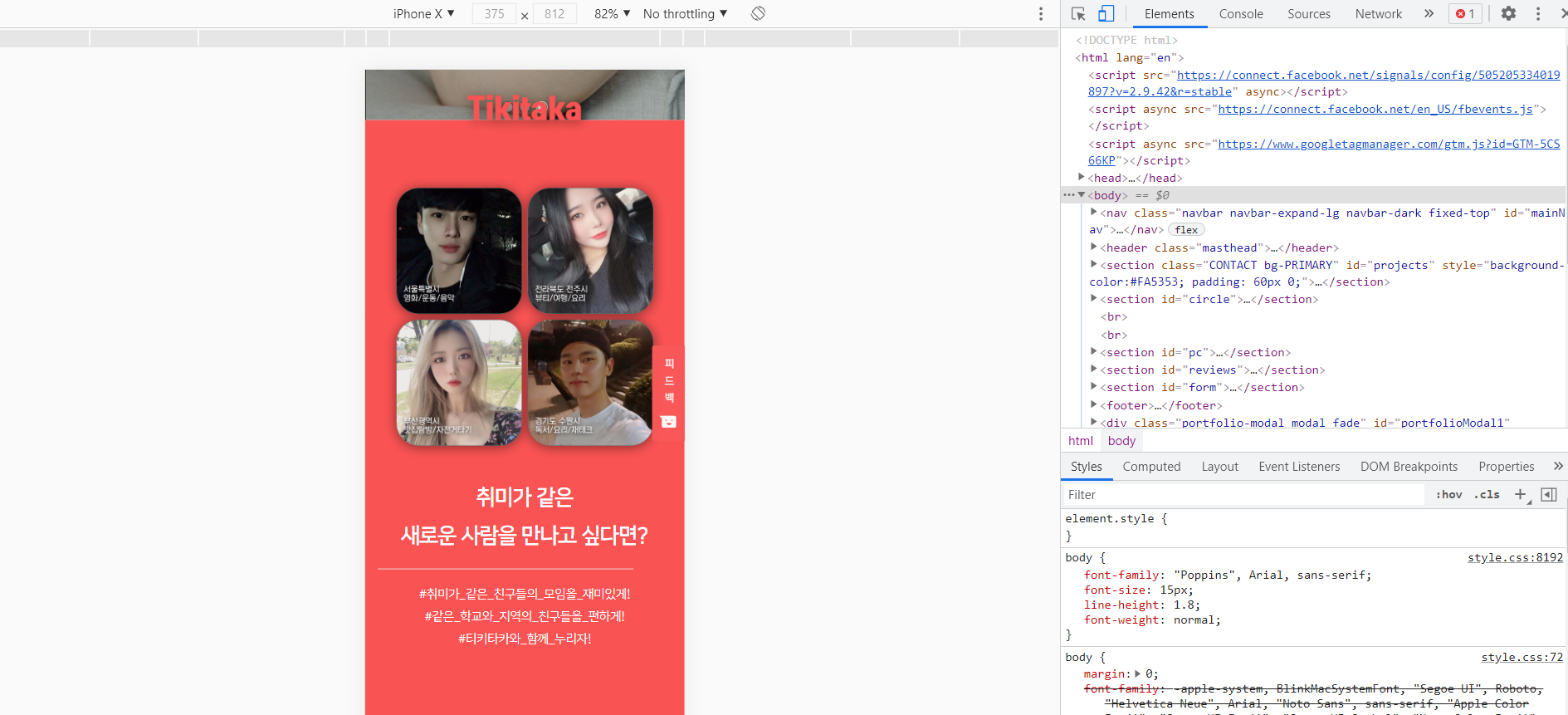Toggle the computed styles sidebar icon

tap(1548, 494)
